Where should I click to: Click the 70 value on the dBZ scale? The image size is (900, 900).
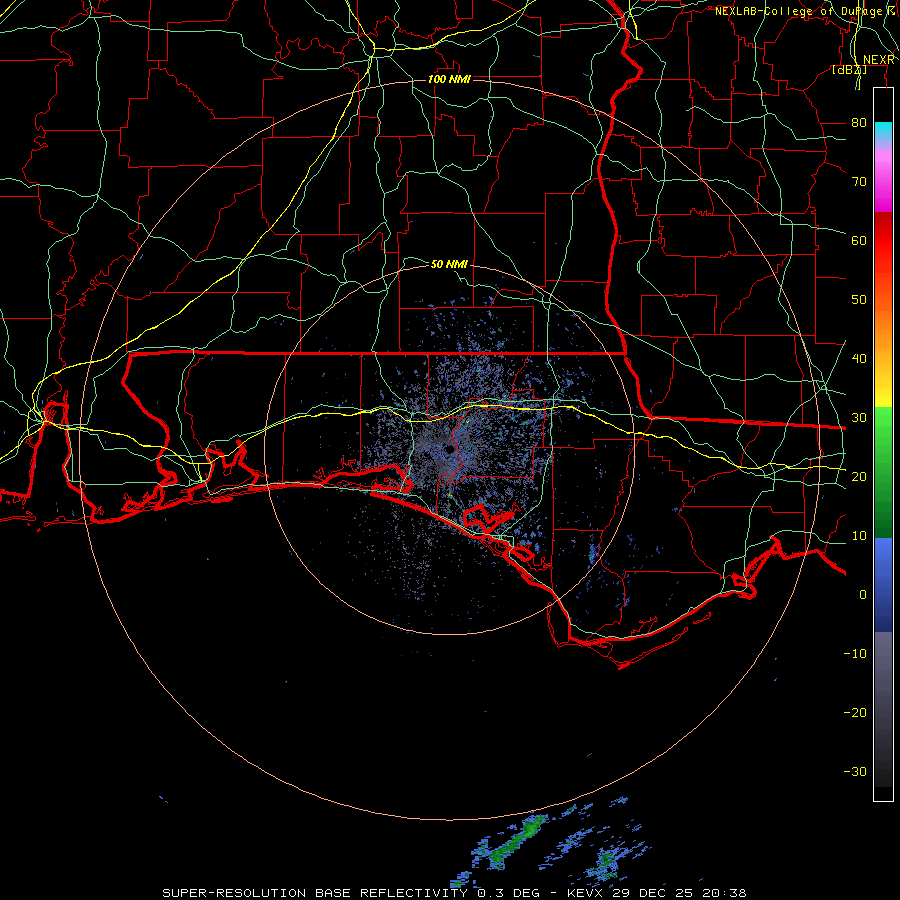(x=859, y=181)
